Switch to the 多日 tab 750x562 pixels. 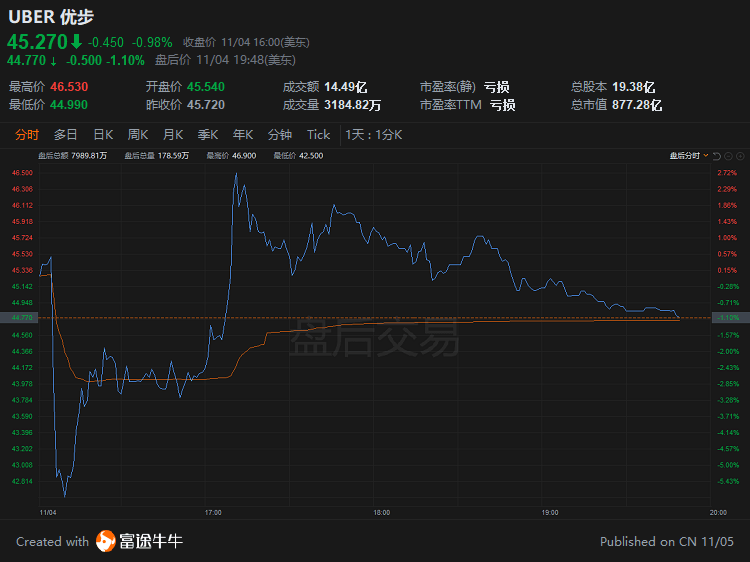(x=66, y=135)
